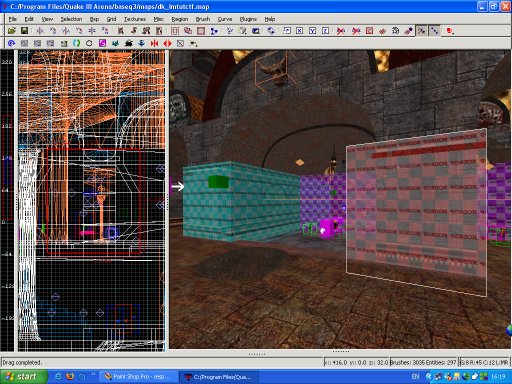Click the magenta square plugin icon

102,43
